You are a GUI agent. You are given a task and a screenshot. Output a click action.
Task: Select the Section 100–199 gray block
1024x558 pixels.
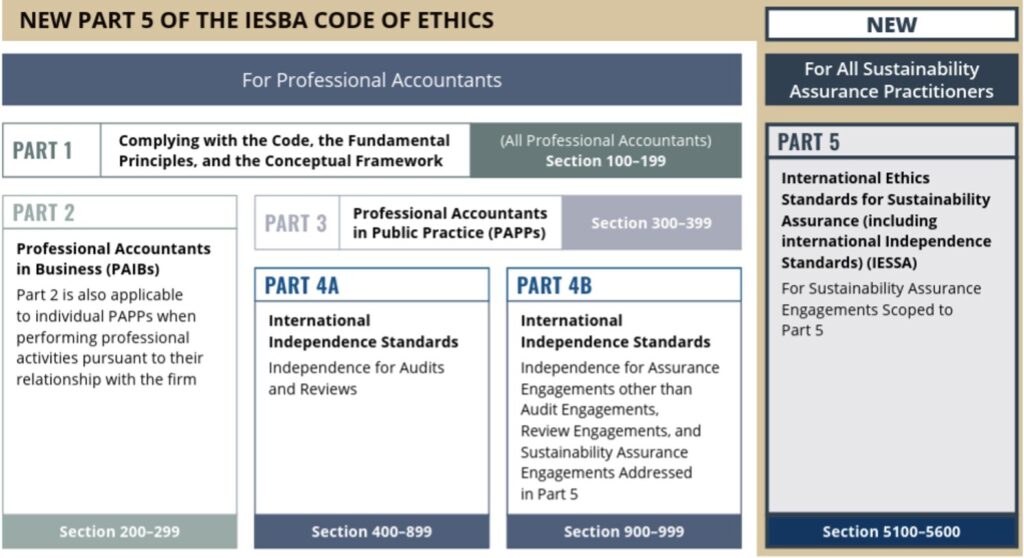click(x=605, y=150)
